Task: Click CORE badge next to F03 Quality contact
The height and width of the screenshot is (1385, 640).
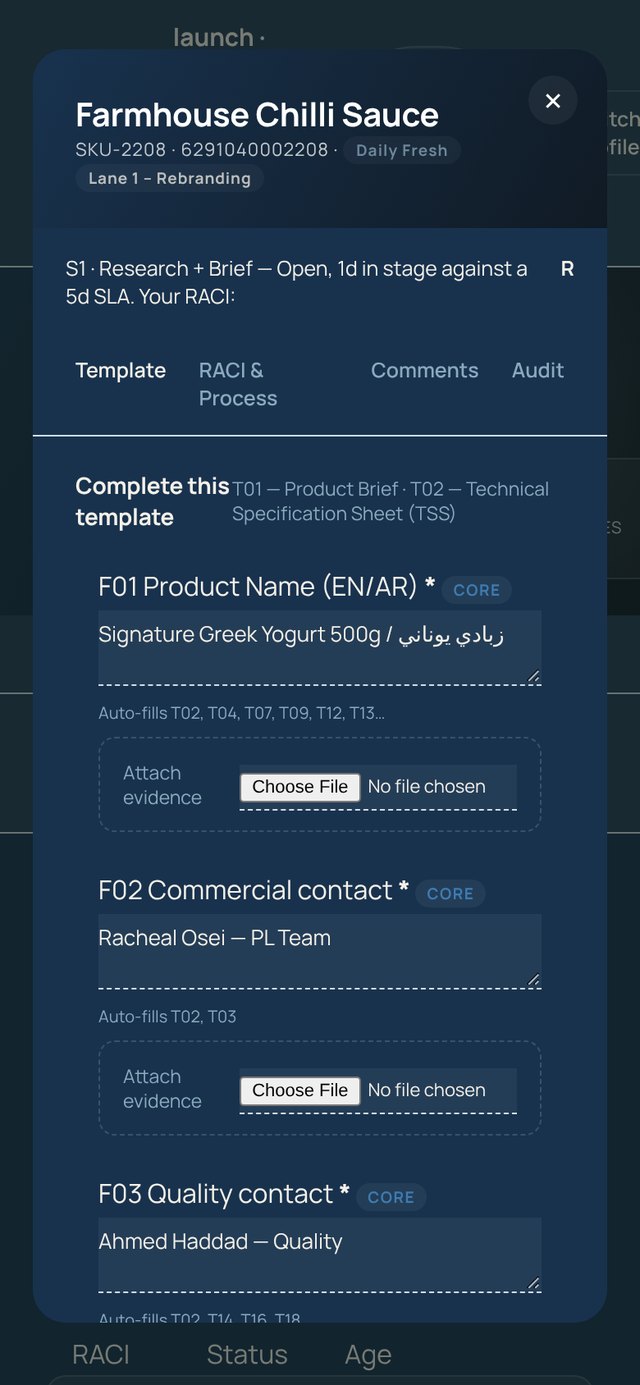Action: click(x=391, y=1197)
